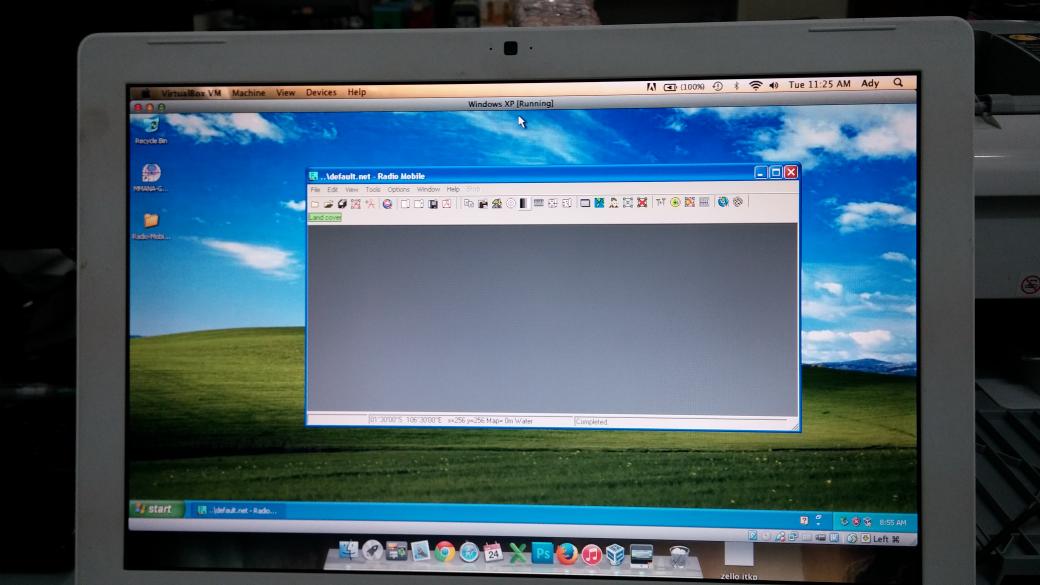This screenshot has width=1040, height=585.
Task: Click the grey wheel toolbar icon
Action: [x=738, y=202]
